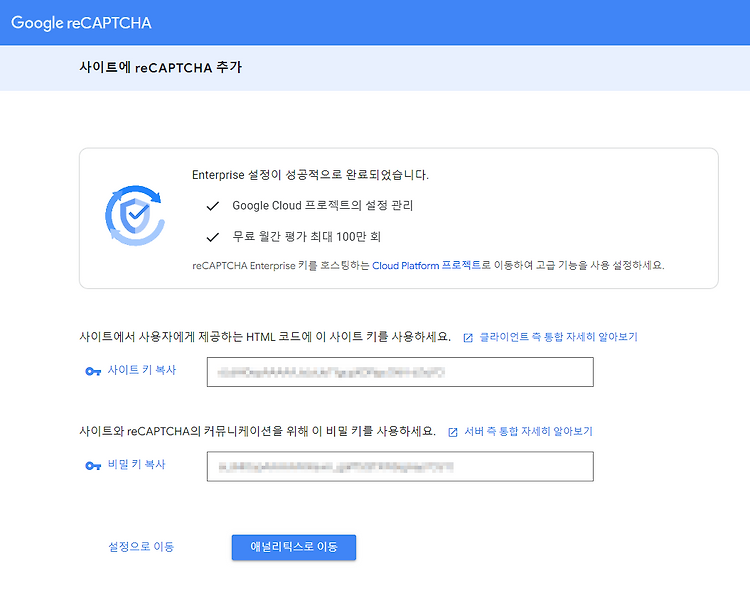Image resolution: width=750 pixels, height=595 pixels.
Task: Copy the secret key via 비밀 키 복사
Action: [x=136, y=464]
